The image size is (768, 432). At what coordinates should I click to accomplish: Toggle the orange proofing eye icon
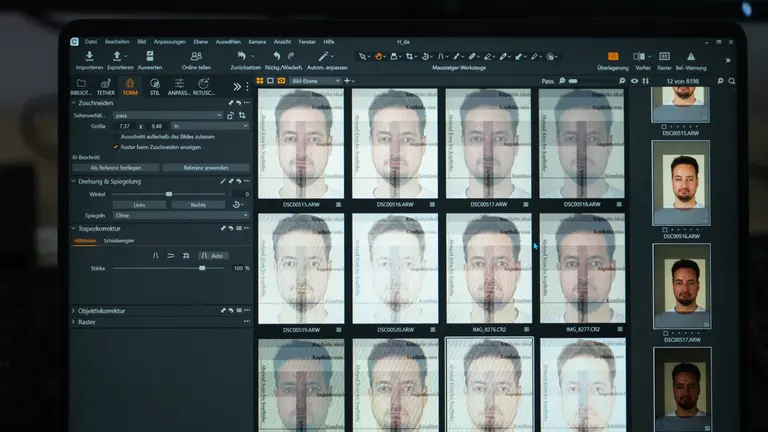281,81
